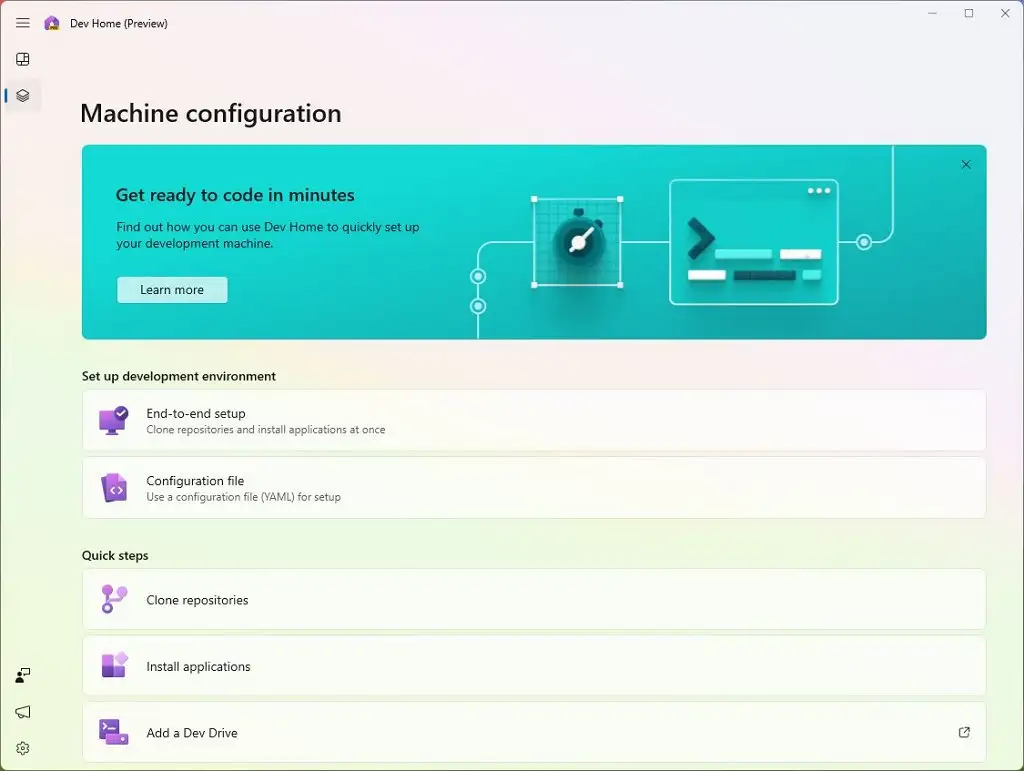Open Settings via the gear icon
This screenshot has height=771, width=1024.
click(x=22, y=748)
